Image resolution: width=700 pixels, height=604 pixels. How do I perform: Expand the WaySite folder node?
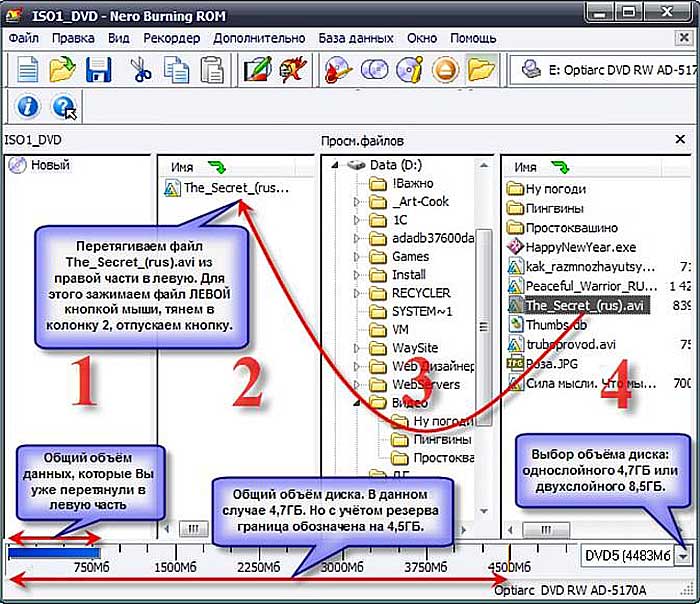click(357, 348)
